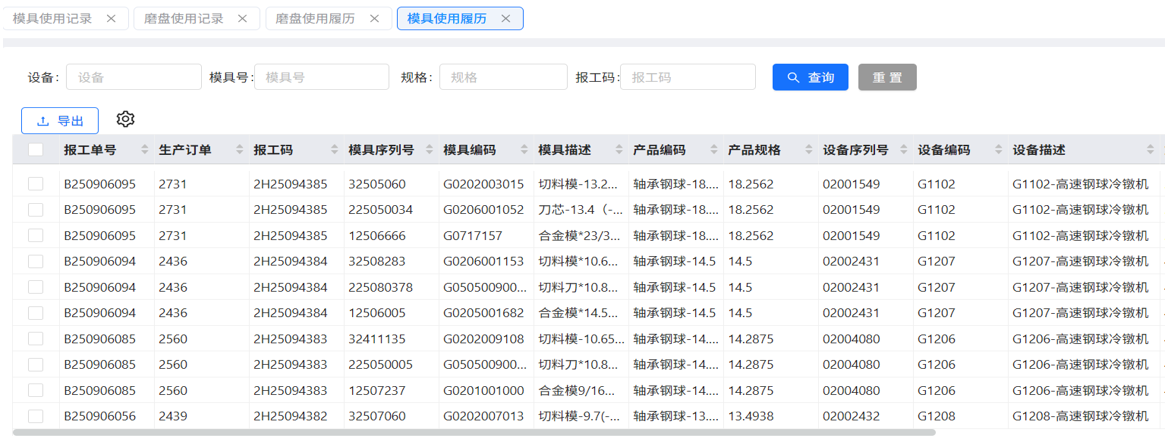Toggle the select-all header checkbox
Screen dimensions: 1168x442
tap(36, 150)
